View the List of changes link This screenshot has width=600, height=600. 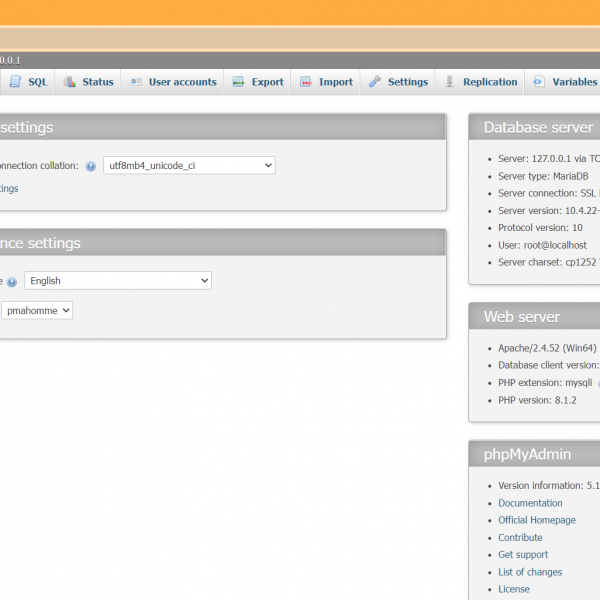530,572
